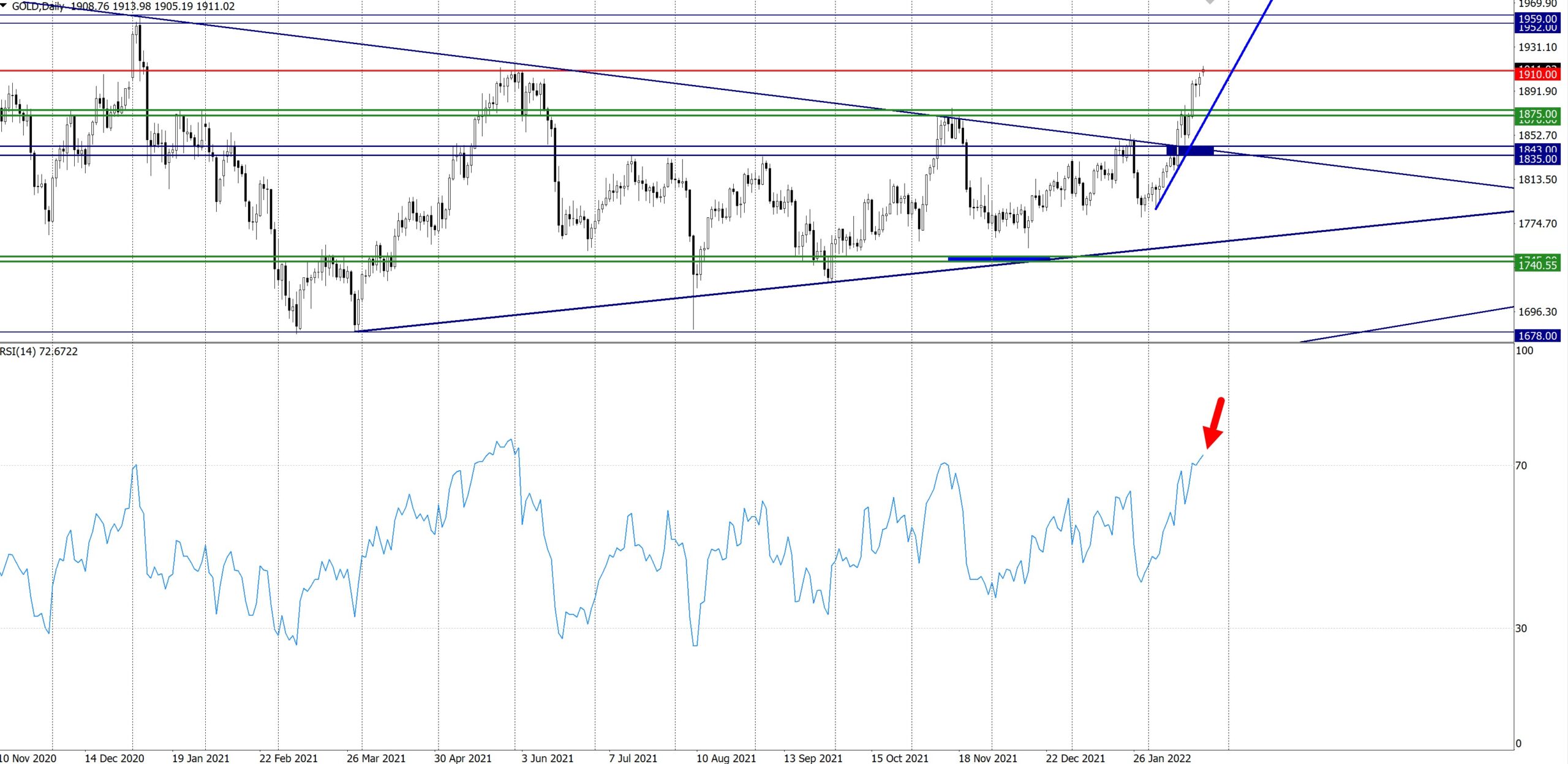
Task: Click the 10 Aug 2021 date label
Action: tap(726, 758)
